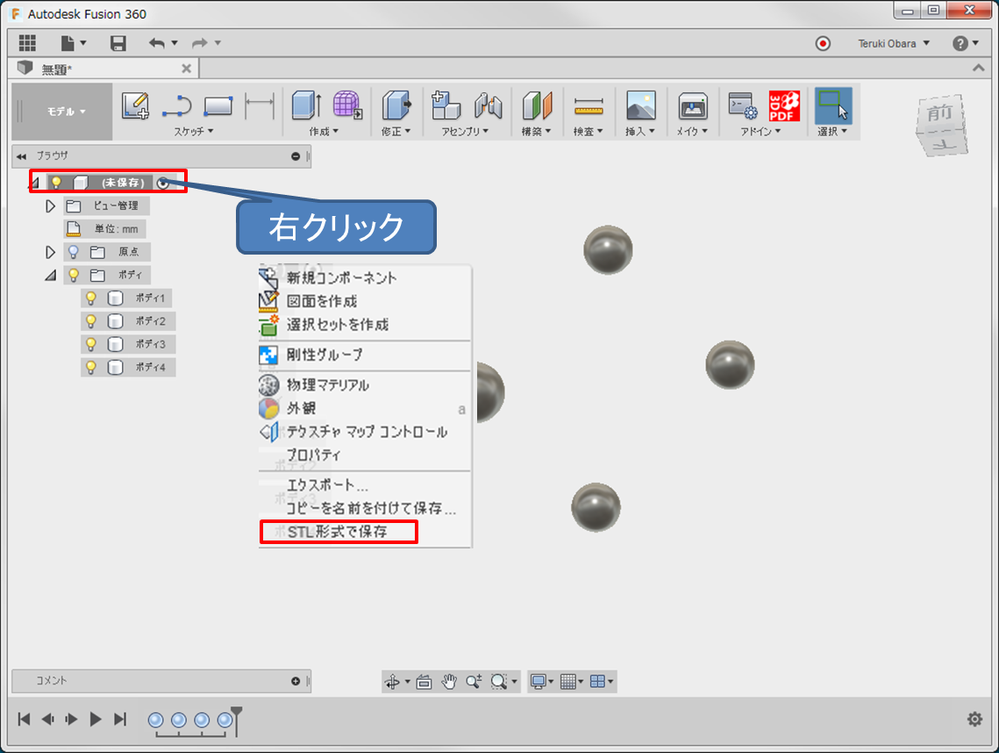The width and height of the screenshot is (999, 753).
Task: Expand the 原点 tree node
Action: coord(50,252)
